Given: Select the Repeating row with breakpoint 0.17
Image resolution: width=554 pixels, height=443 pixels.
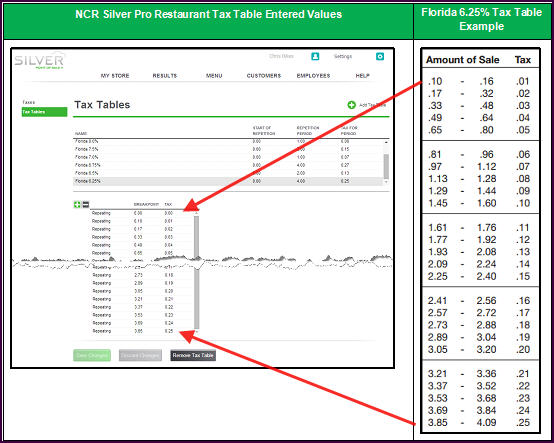Looking at the screenshot, I should (x=141, y=229).
